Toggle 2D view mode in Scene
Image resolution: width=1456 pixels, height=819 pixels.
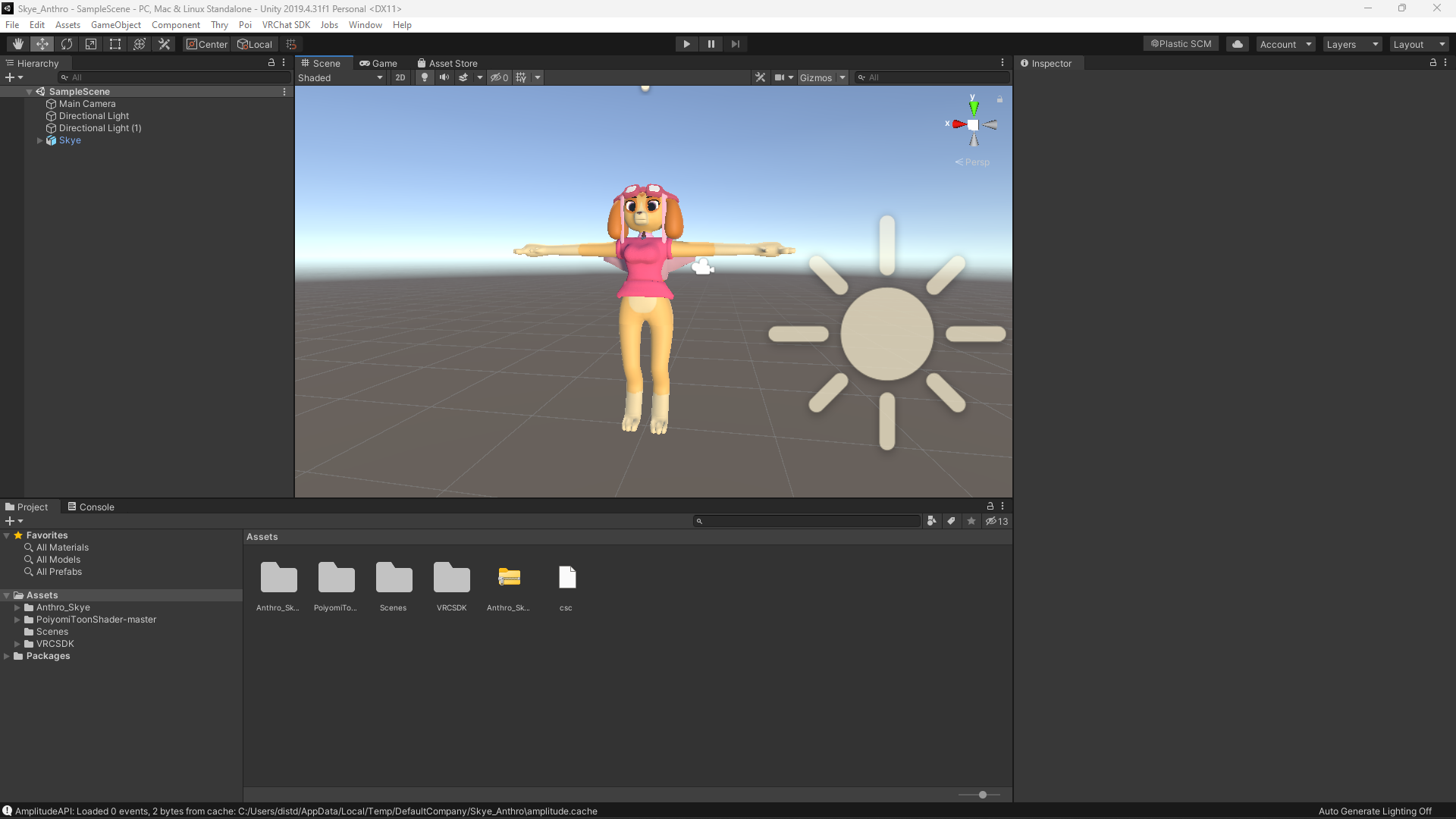(x=400, y=77)
